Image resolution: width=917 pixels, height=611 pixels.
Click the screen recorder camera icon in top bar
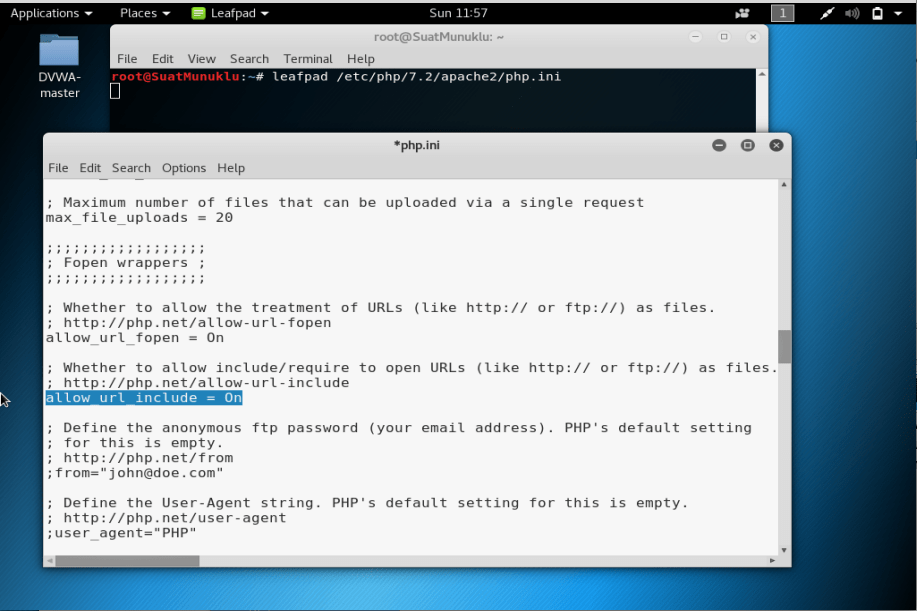tap(742, 13)
